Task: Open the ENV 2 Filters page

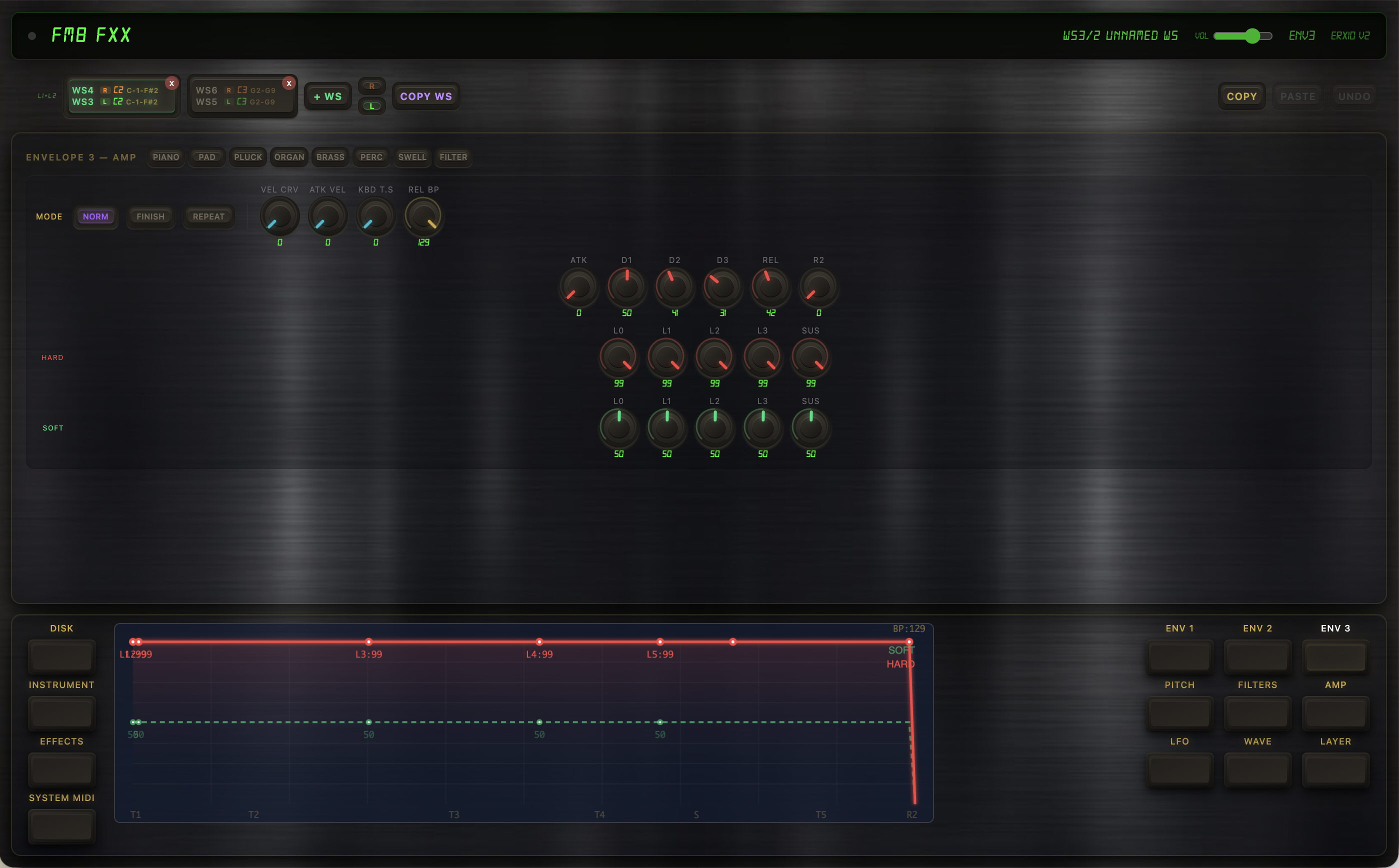Action: point(1257,656)
